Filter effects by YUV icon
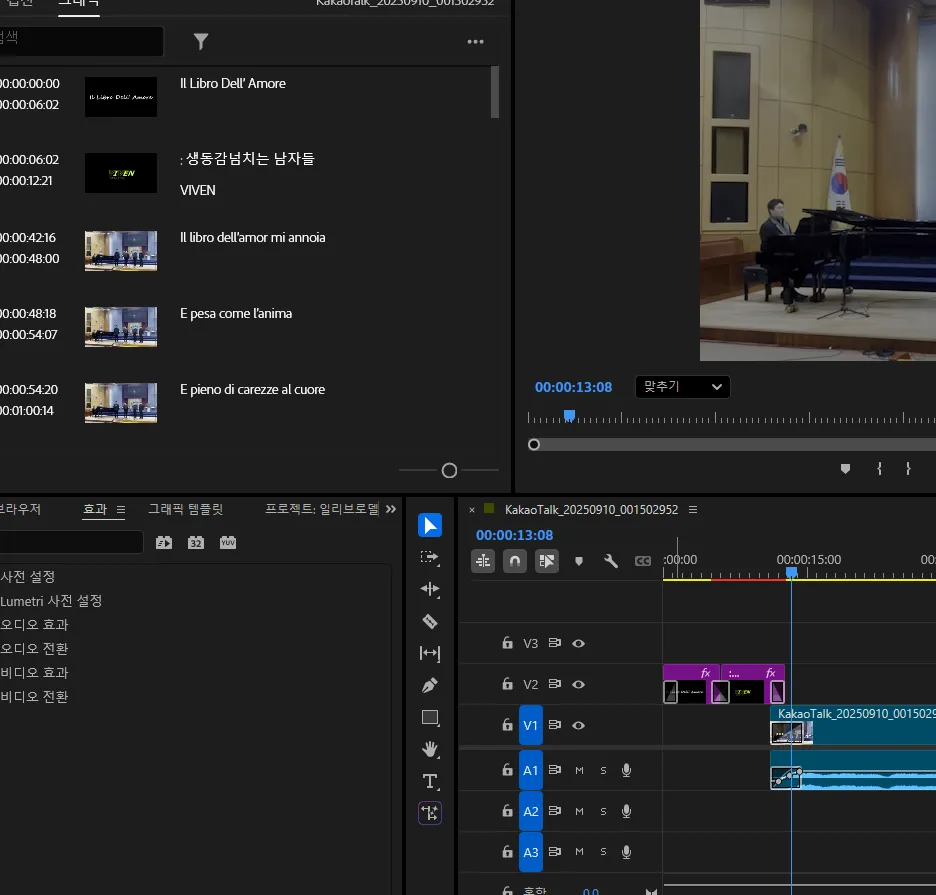This screenshot has width=936, height=895. 228,543
